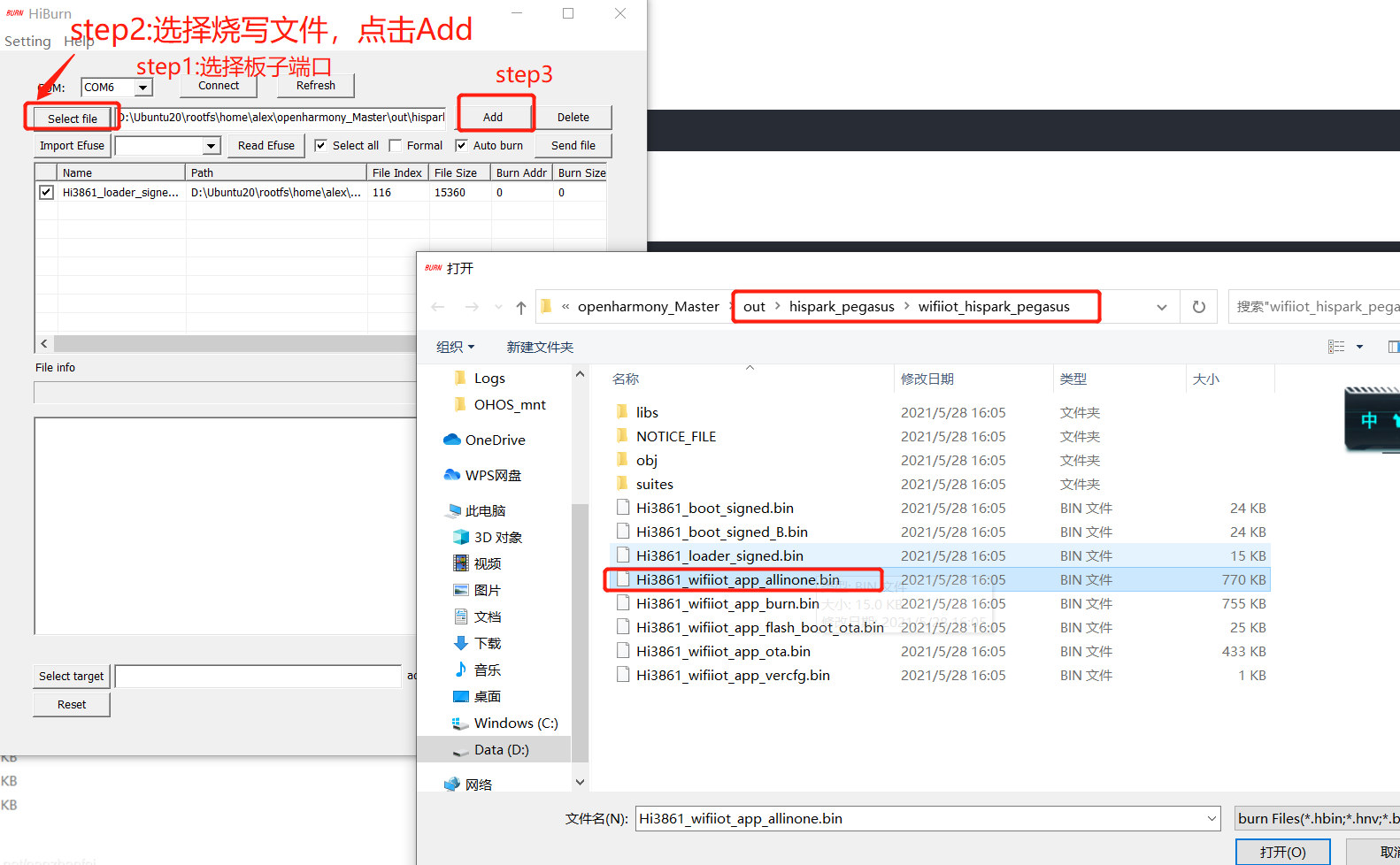Click the Delete button
Screen dimensions: 1400x865
573,117
